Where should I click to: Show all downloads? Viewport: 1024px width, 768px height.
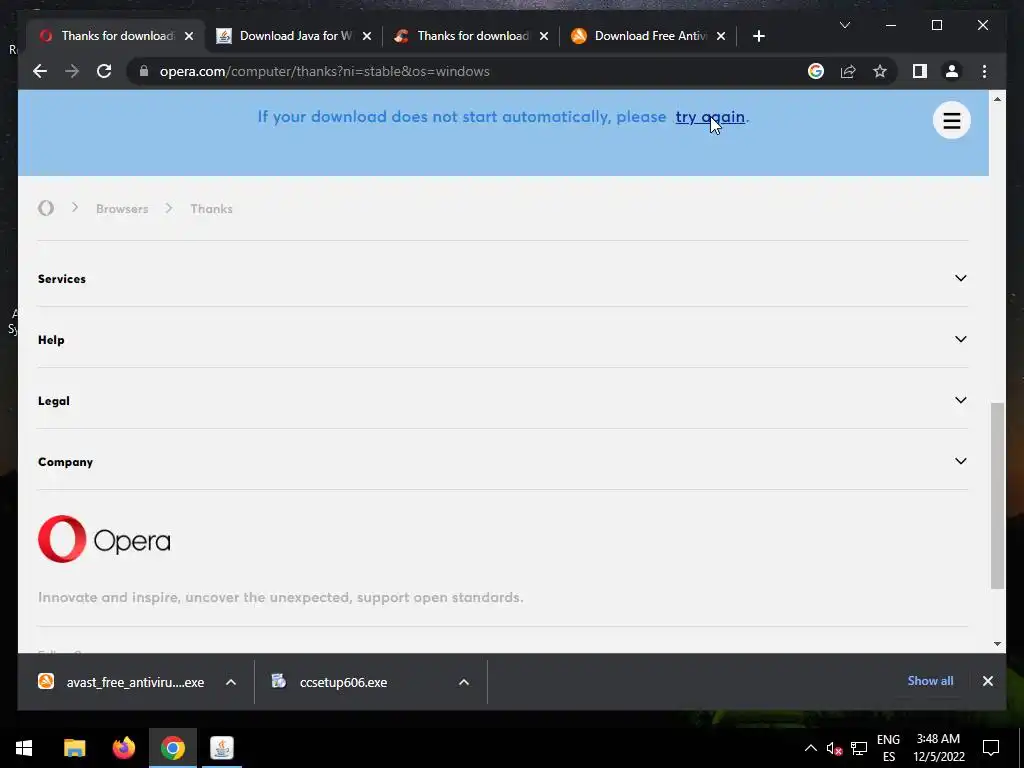930,680
